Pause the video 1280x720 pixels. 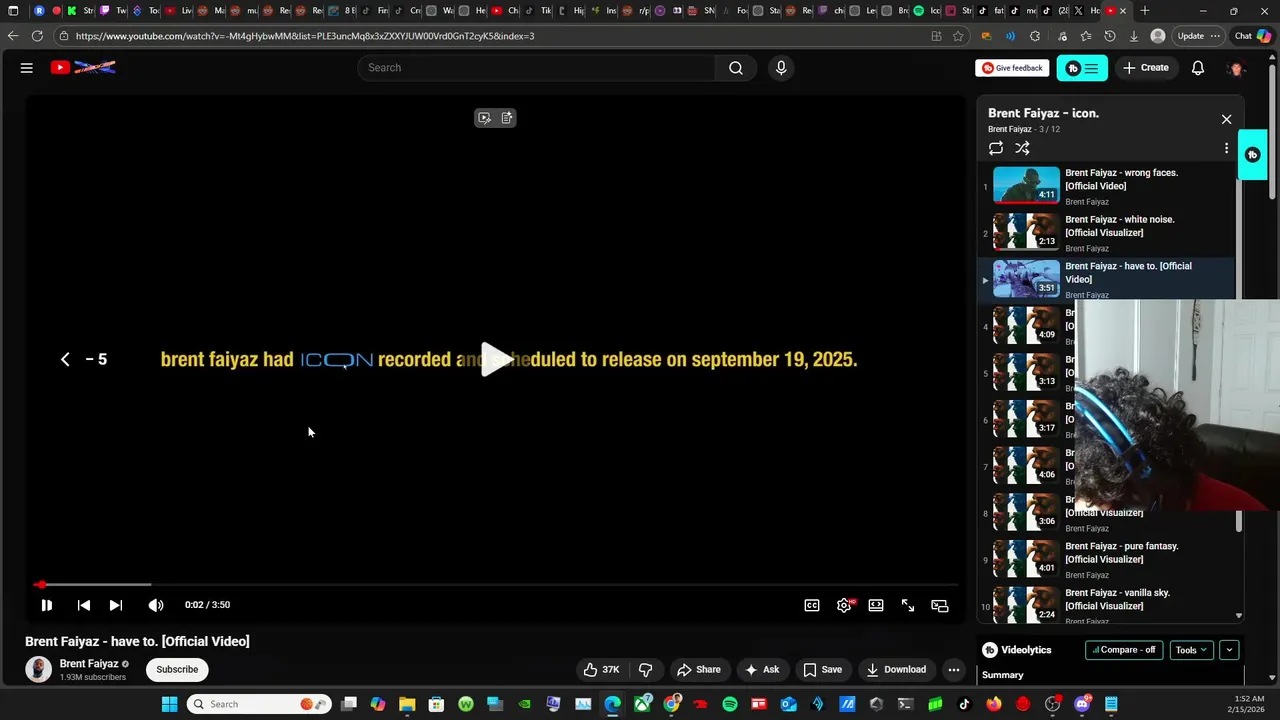(46, 605)
